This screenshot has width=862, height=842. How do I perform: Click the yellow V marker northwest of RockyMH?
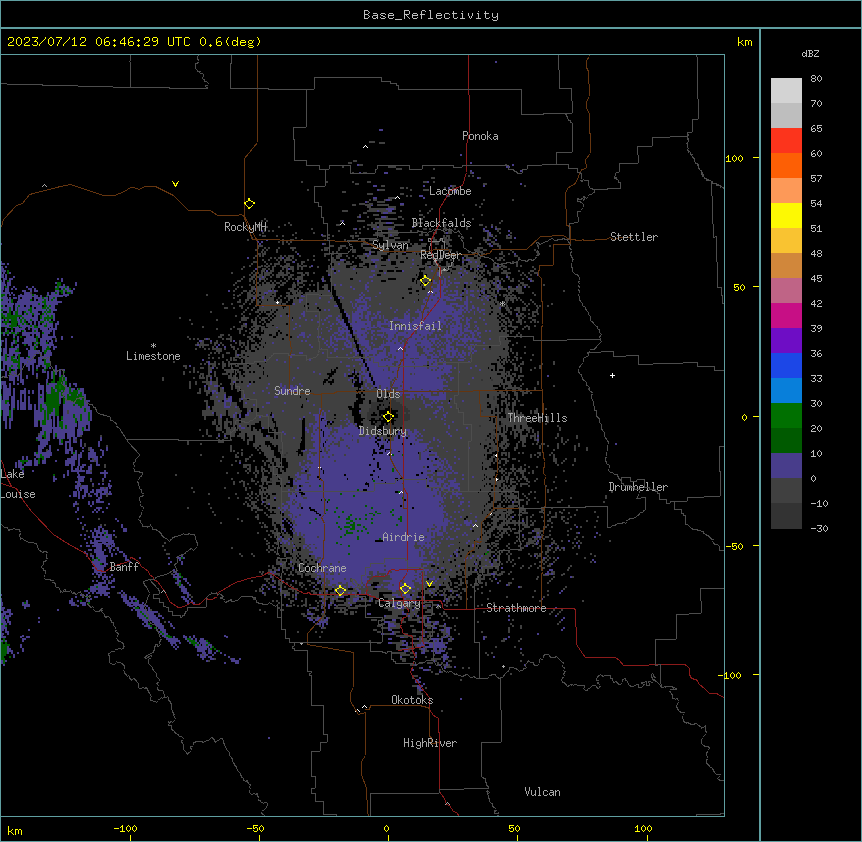click(x=175, y=184)
